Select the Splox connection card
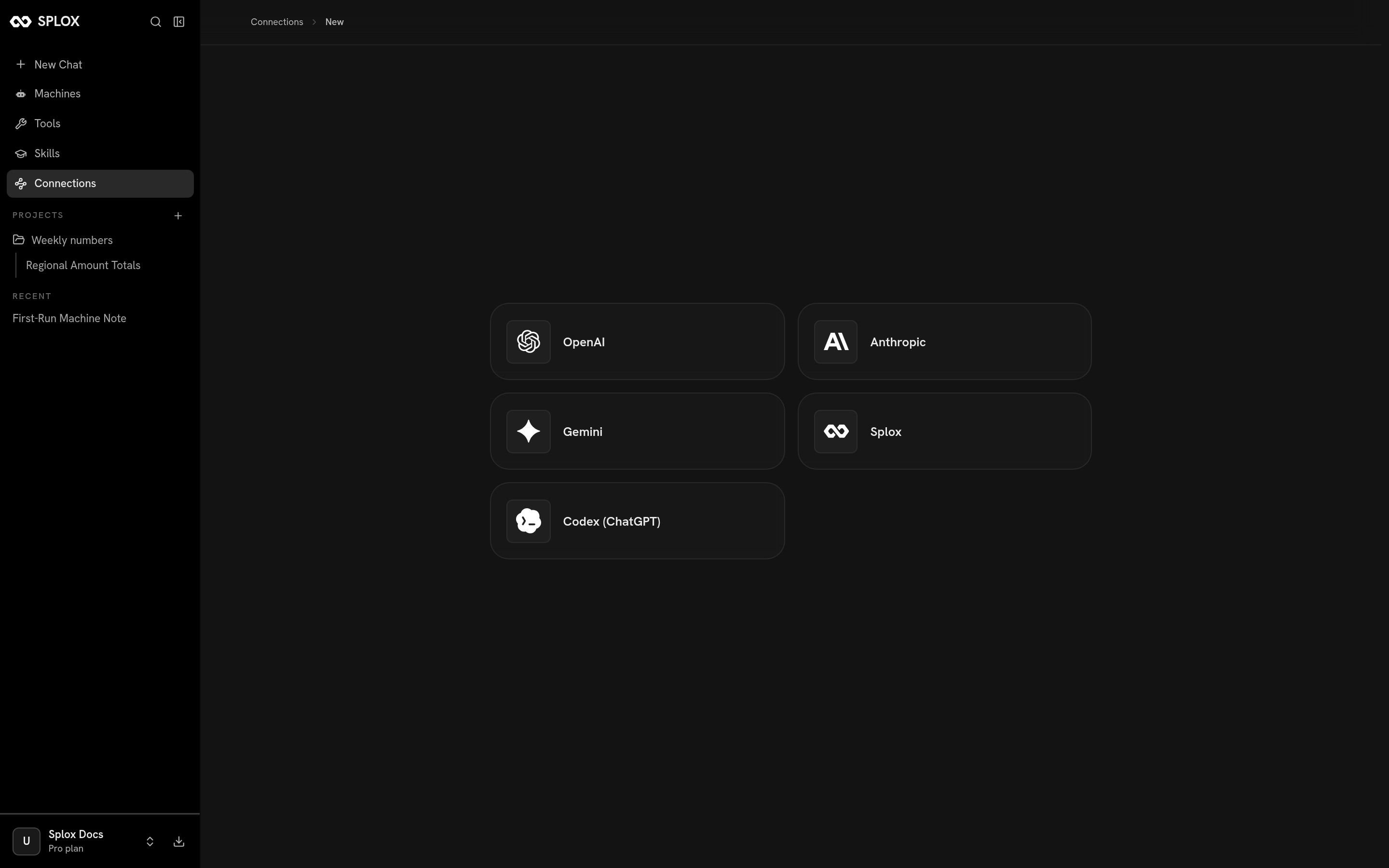 [944, 431]
